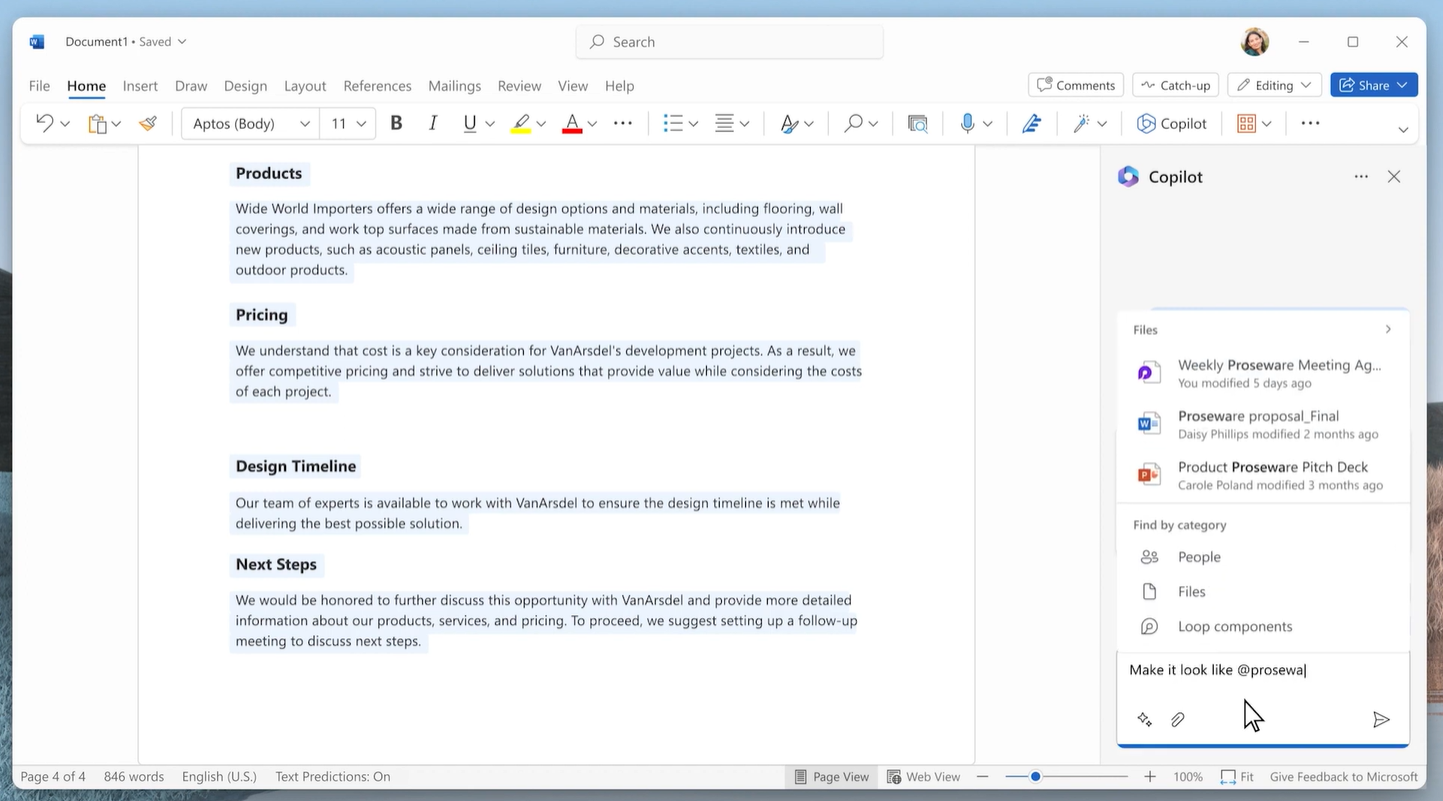Click the Catch-up button
Screen dimensions: 1443x801
(1176, 85)
